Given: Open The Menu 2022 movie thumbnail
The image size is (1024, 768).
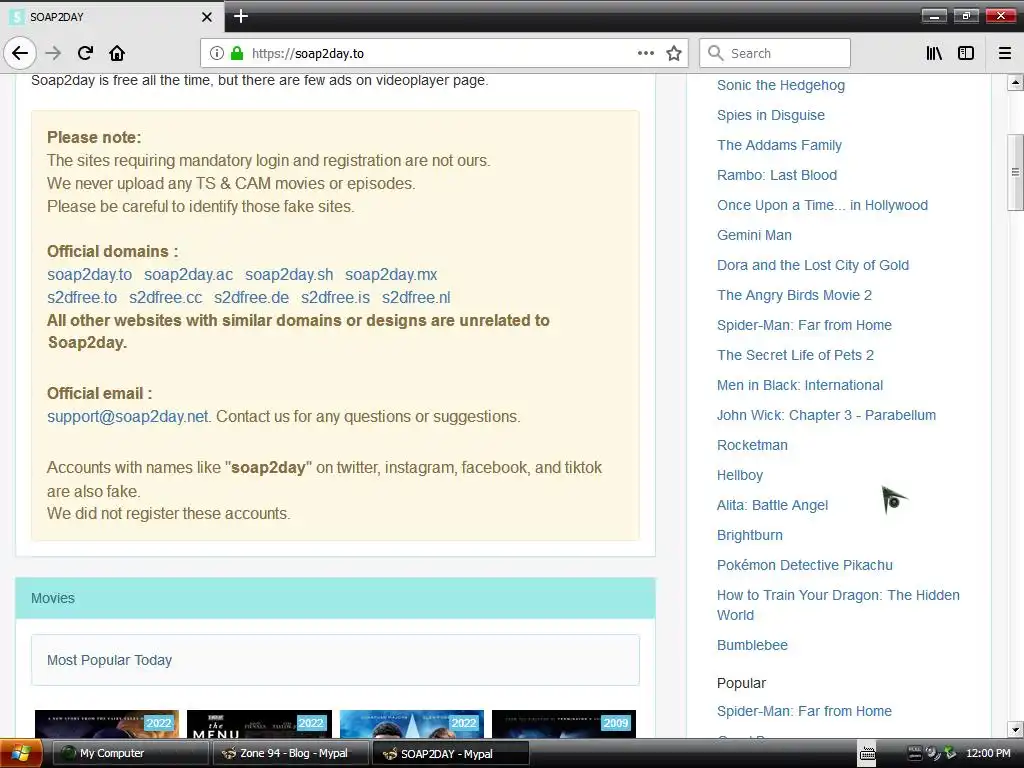Looking at the screenshot, I should [259, 724].
